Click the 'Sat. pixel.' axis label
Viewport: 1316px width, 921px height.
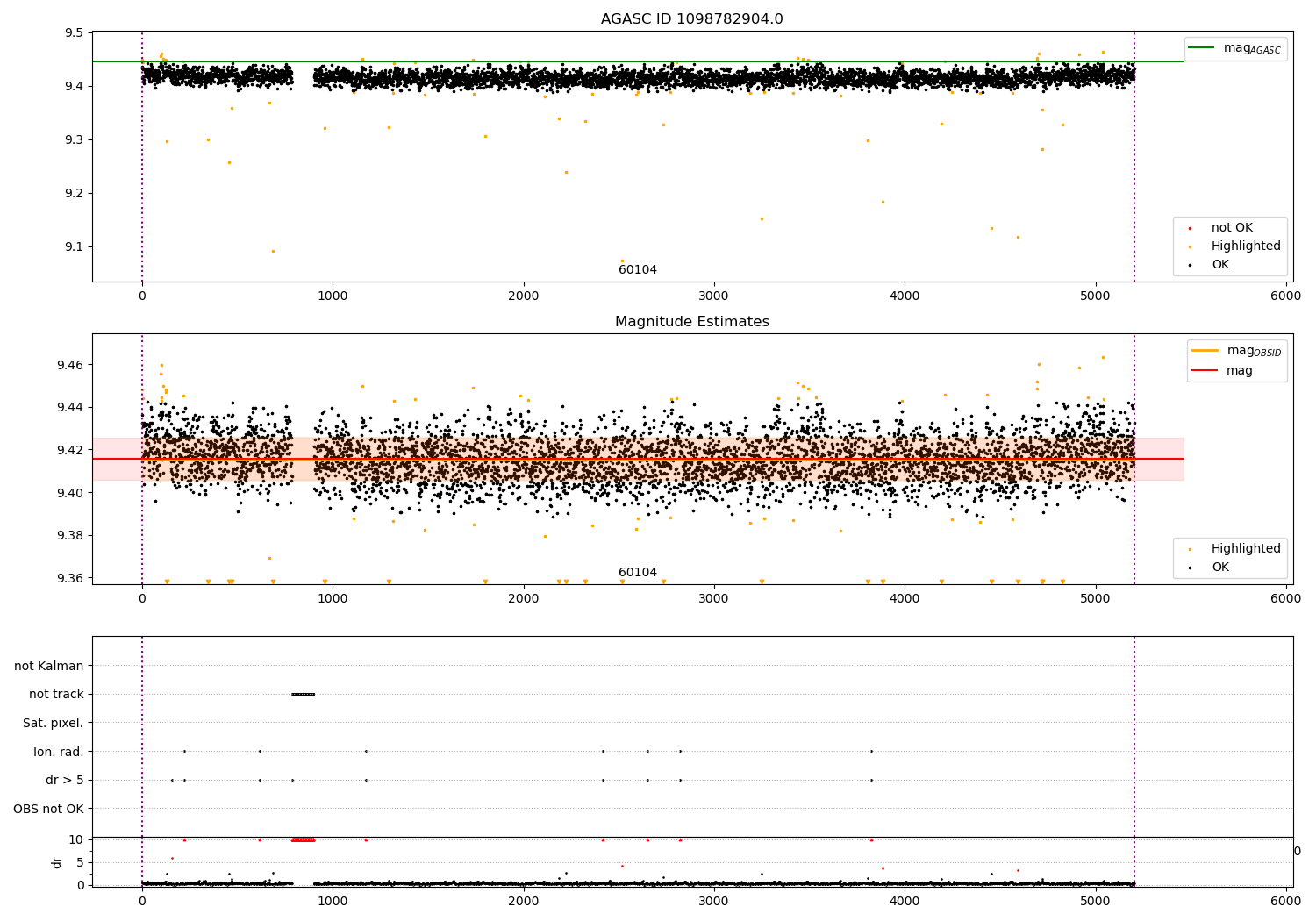click(x=54, y=724)
